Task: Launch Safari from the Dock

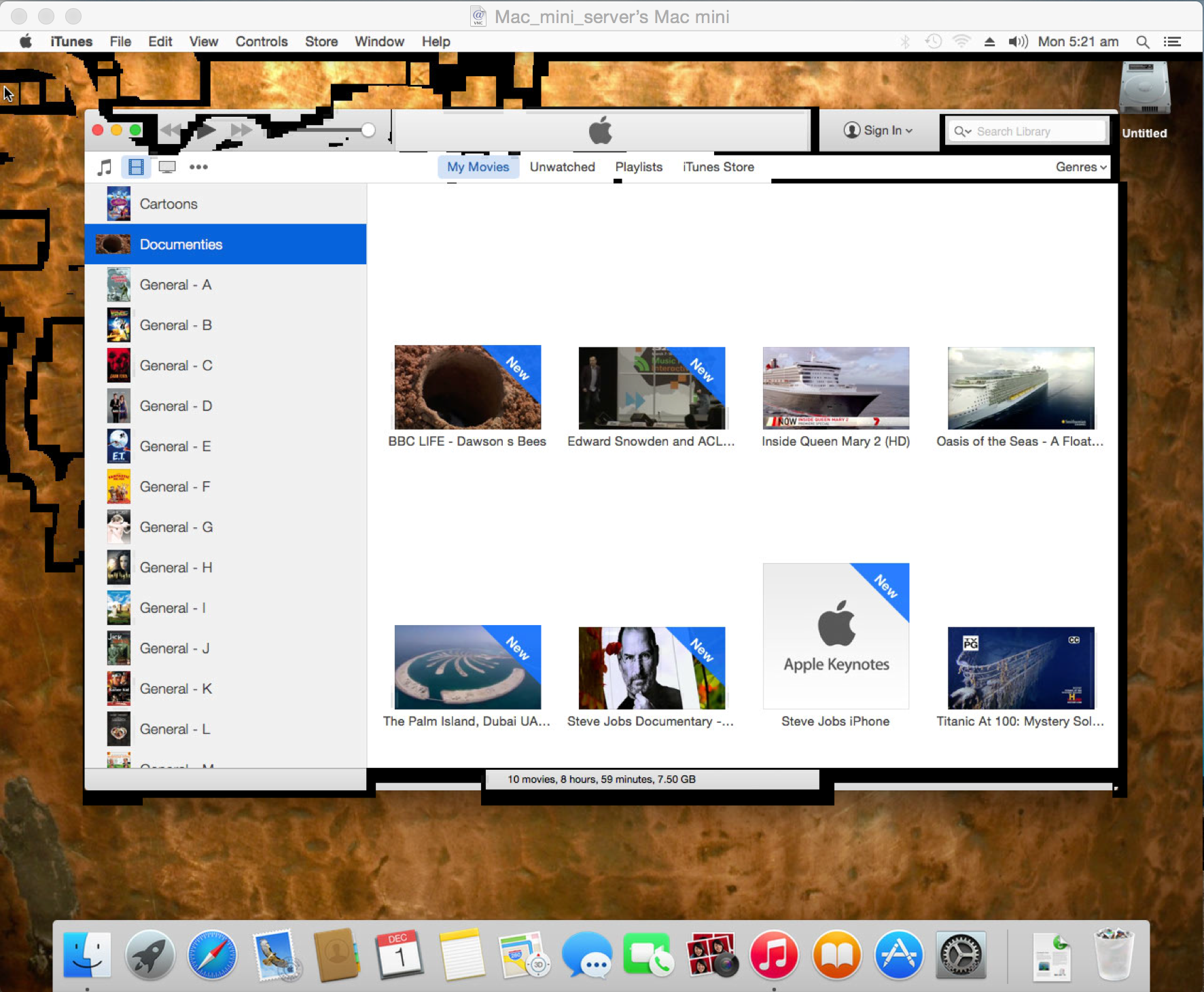Action: tap(213, 956)
